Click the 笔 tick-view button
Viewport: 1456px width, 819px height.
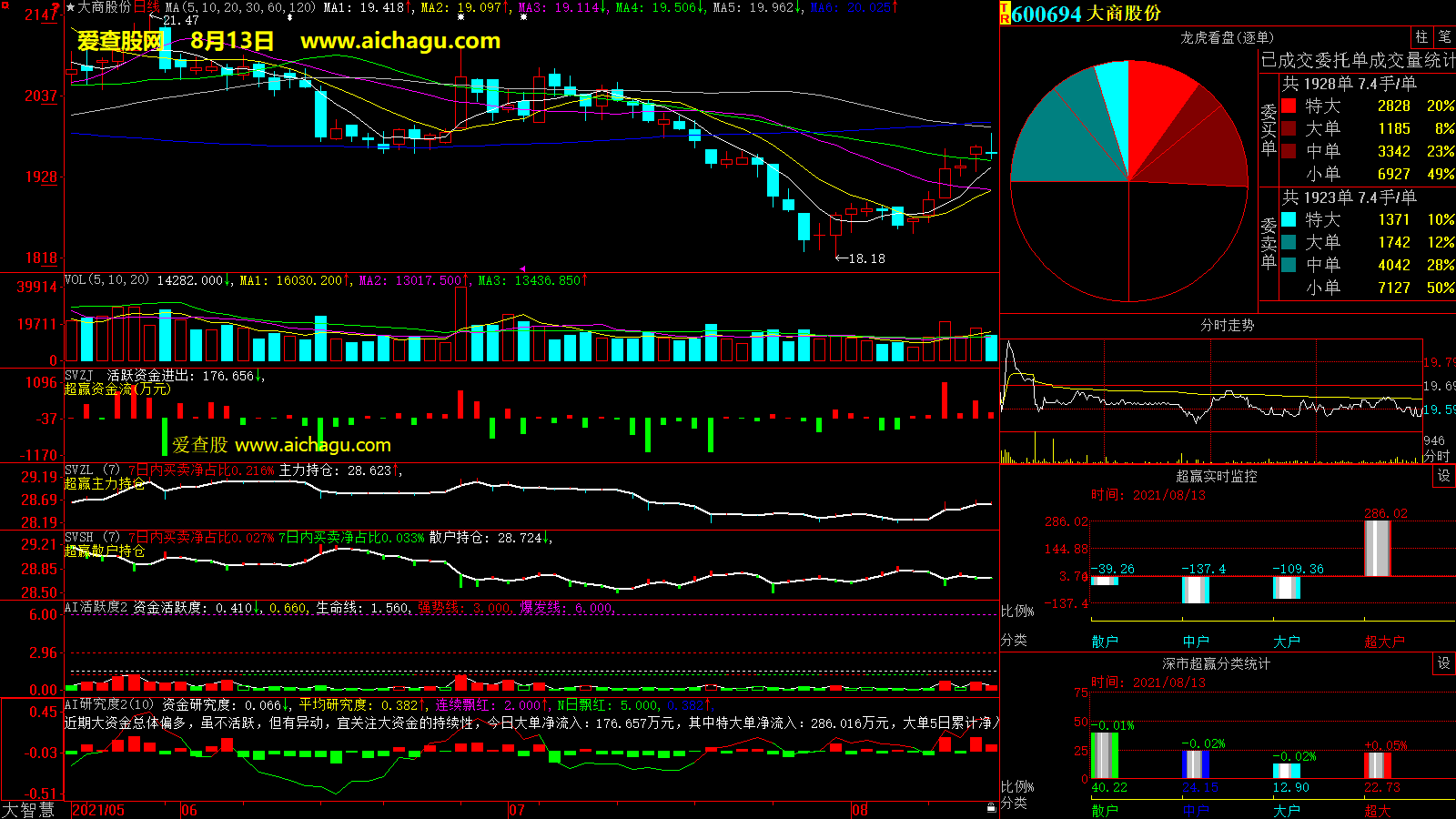tap(1444, 37)
